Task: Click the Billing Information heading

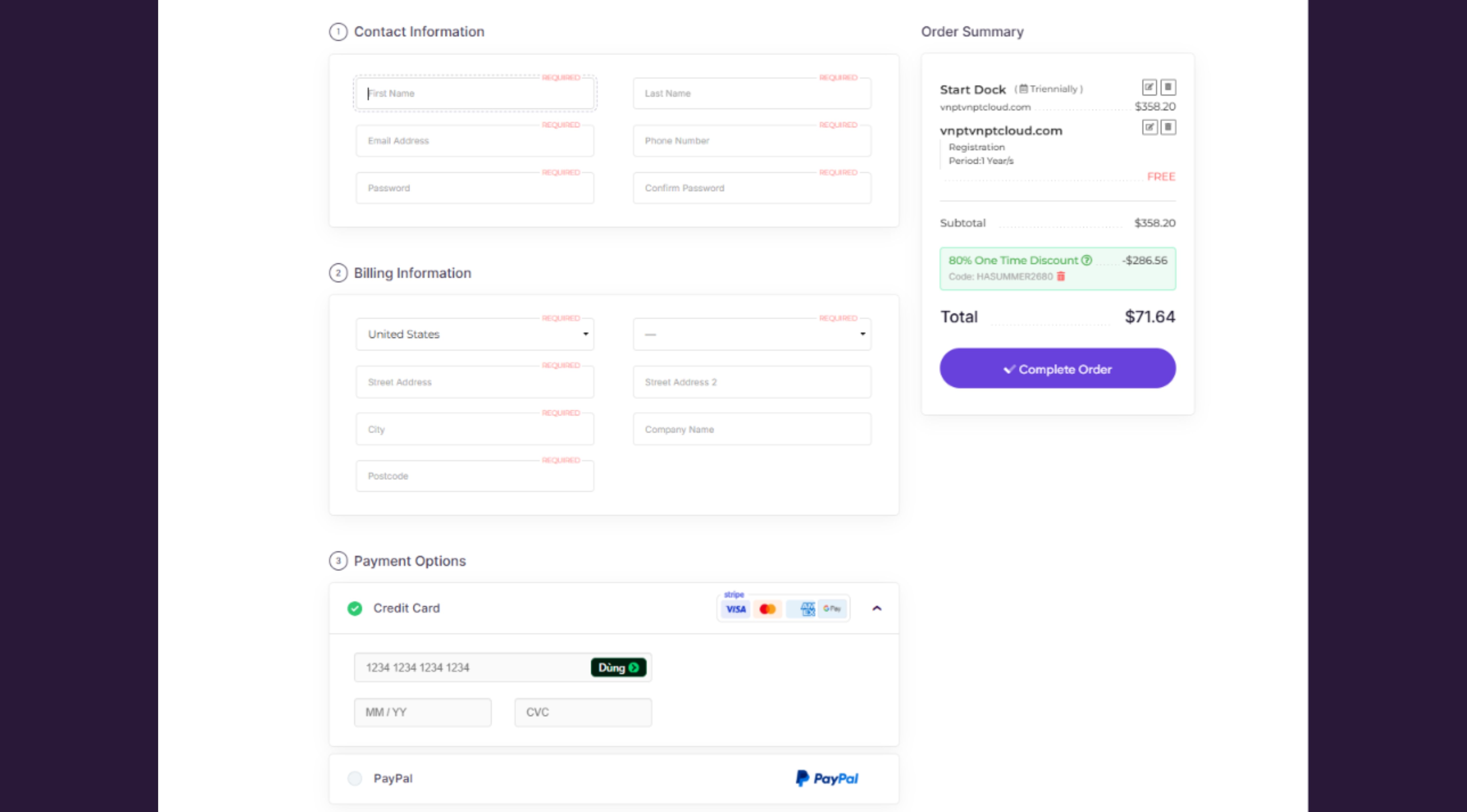Action: point(412,273)
